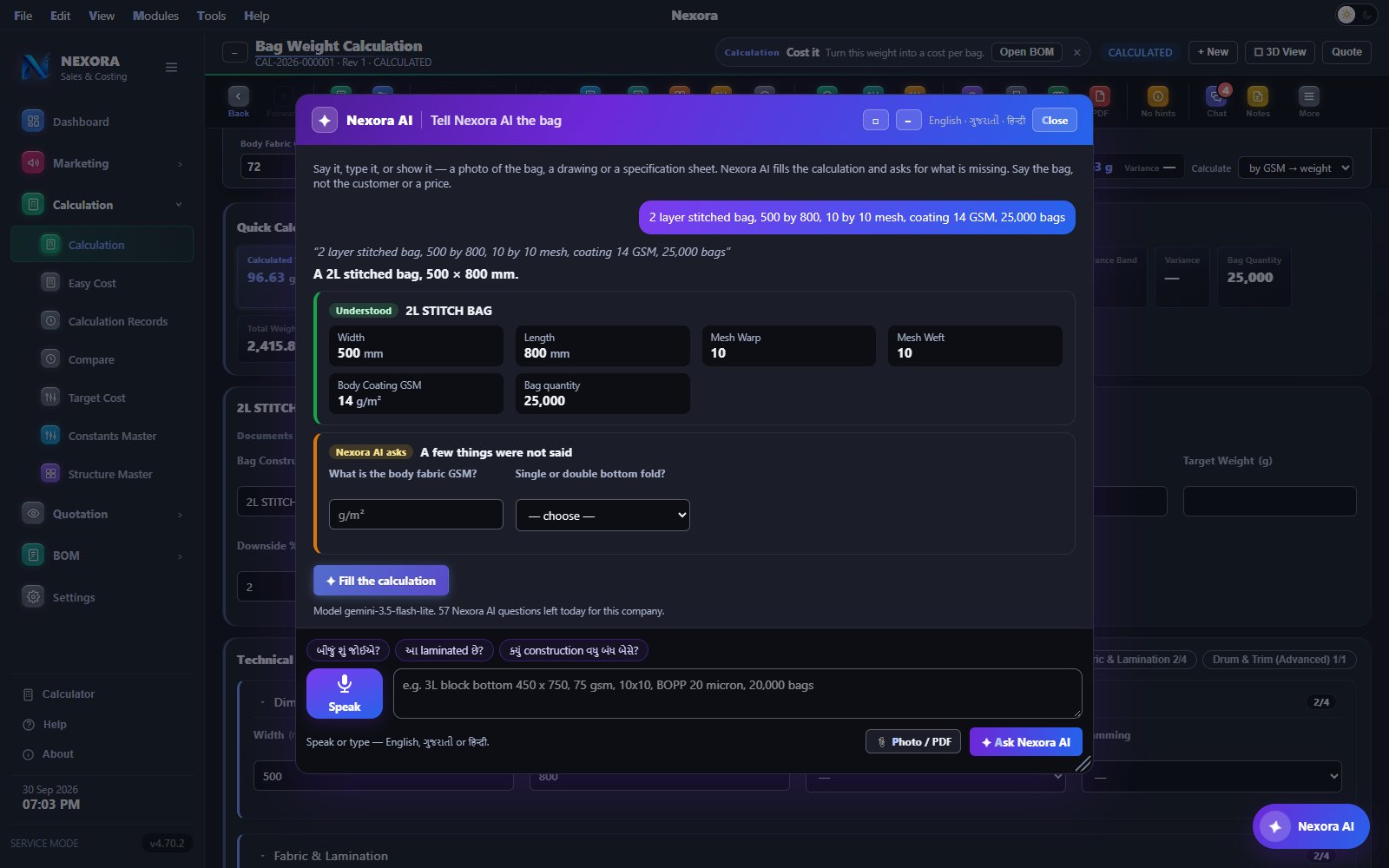Open the Tools menu
1389x868 pixels.
point(211,16)
